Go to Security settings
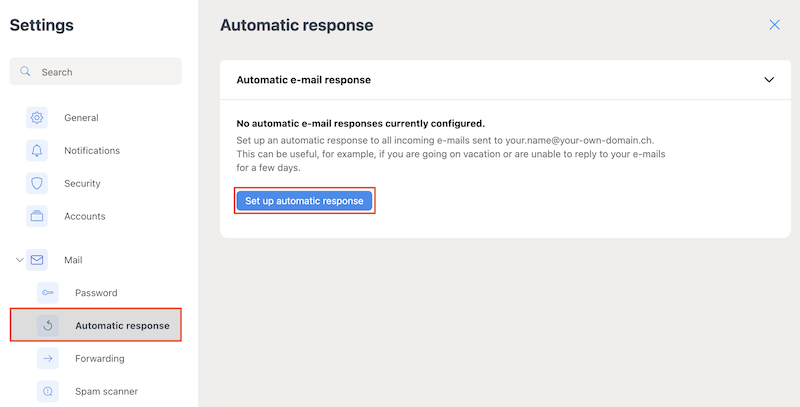 [82, 184]
